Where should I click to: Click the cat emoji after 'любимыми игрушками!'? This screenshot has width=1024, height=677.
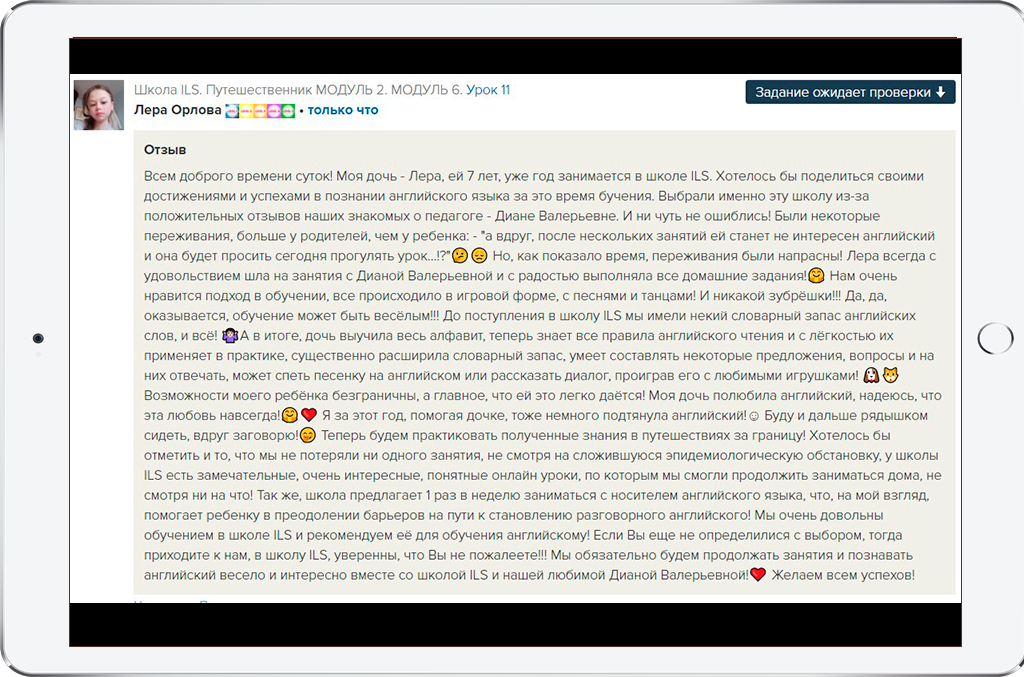tap(891, 376)
